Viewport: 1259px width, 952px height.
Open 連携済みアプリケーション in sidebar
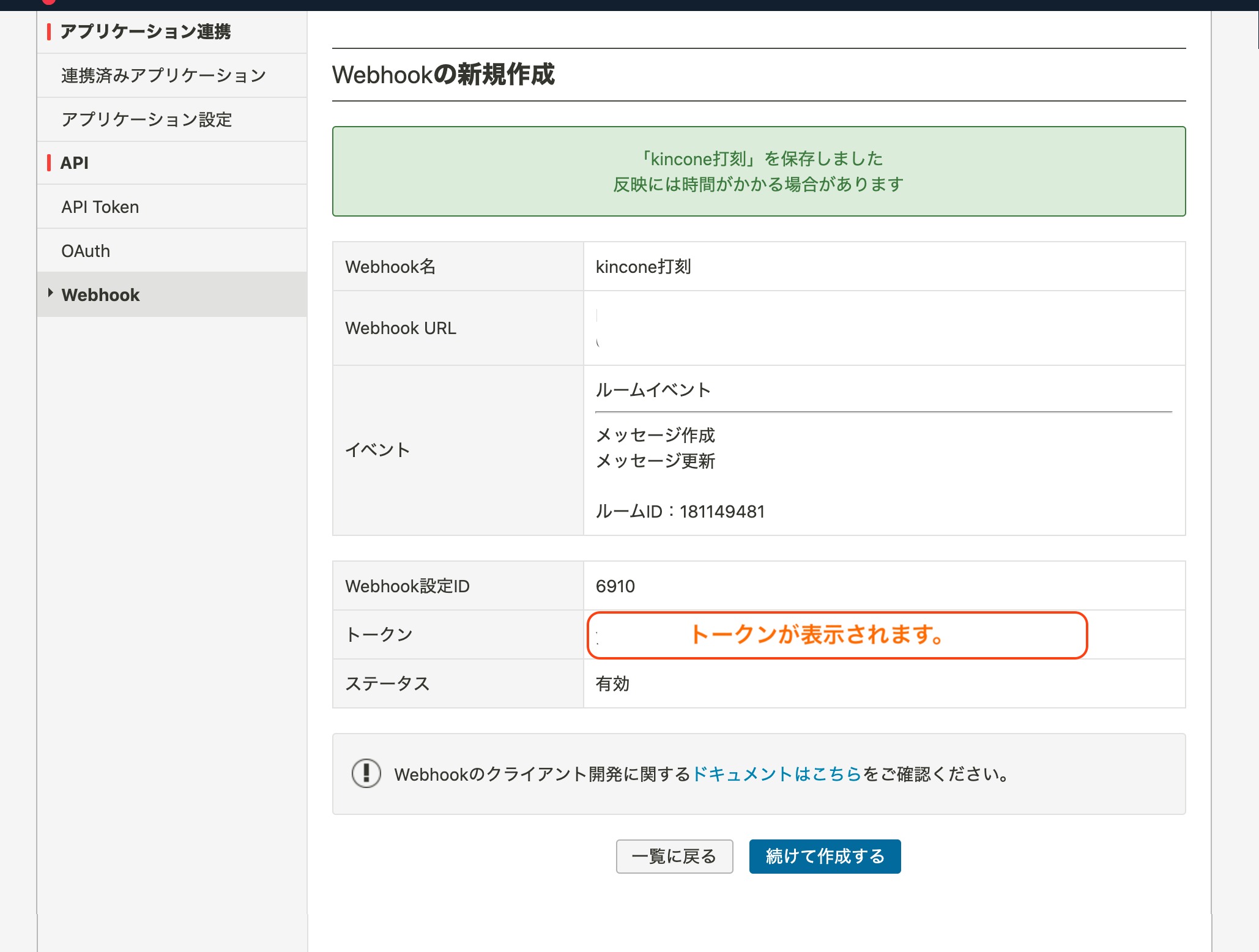point(172,75)
